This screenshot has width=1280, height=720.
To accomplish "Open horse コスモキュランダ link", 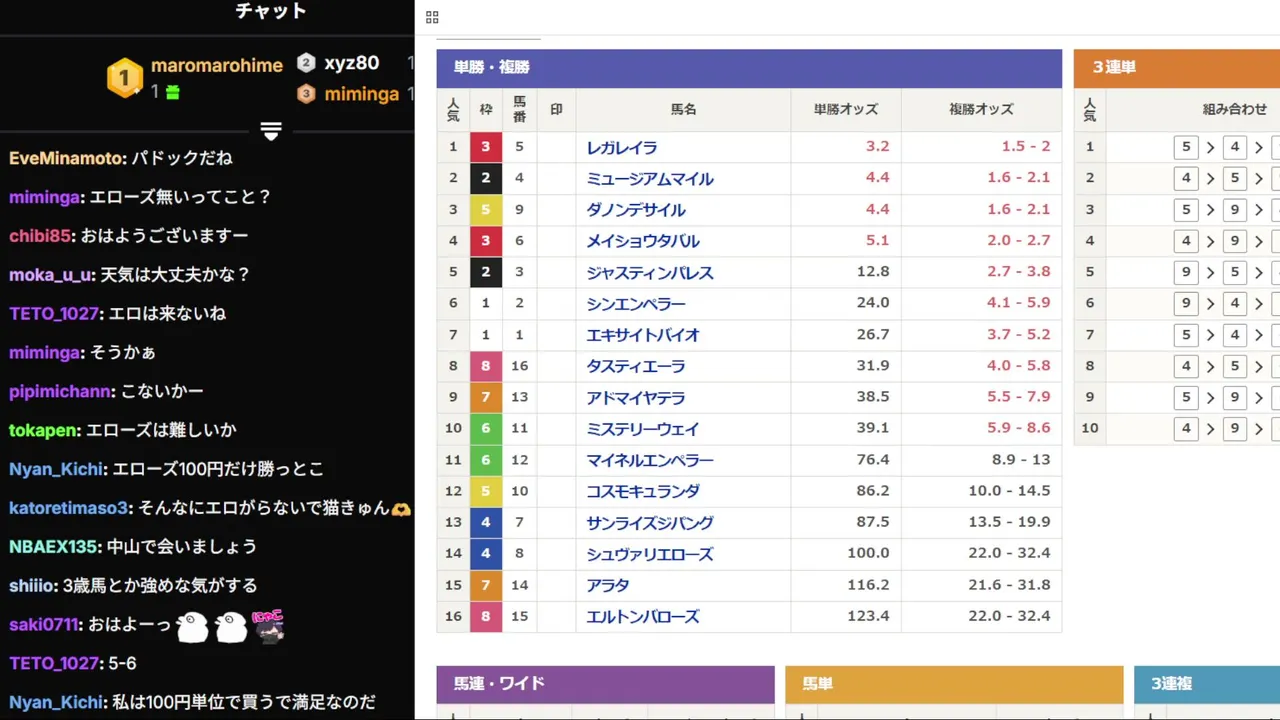I will pyautogui.click(x=642, y=492).
